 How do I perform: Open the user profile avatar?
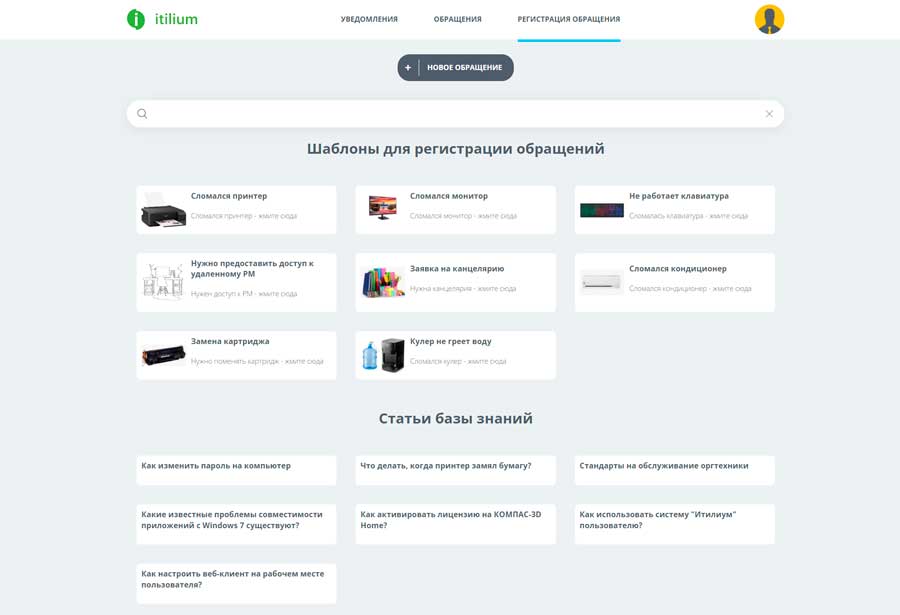769,19
